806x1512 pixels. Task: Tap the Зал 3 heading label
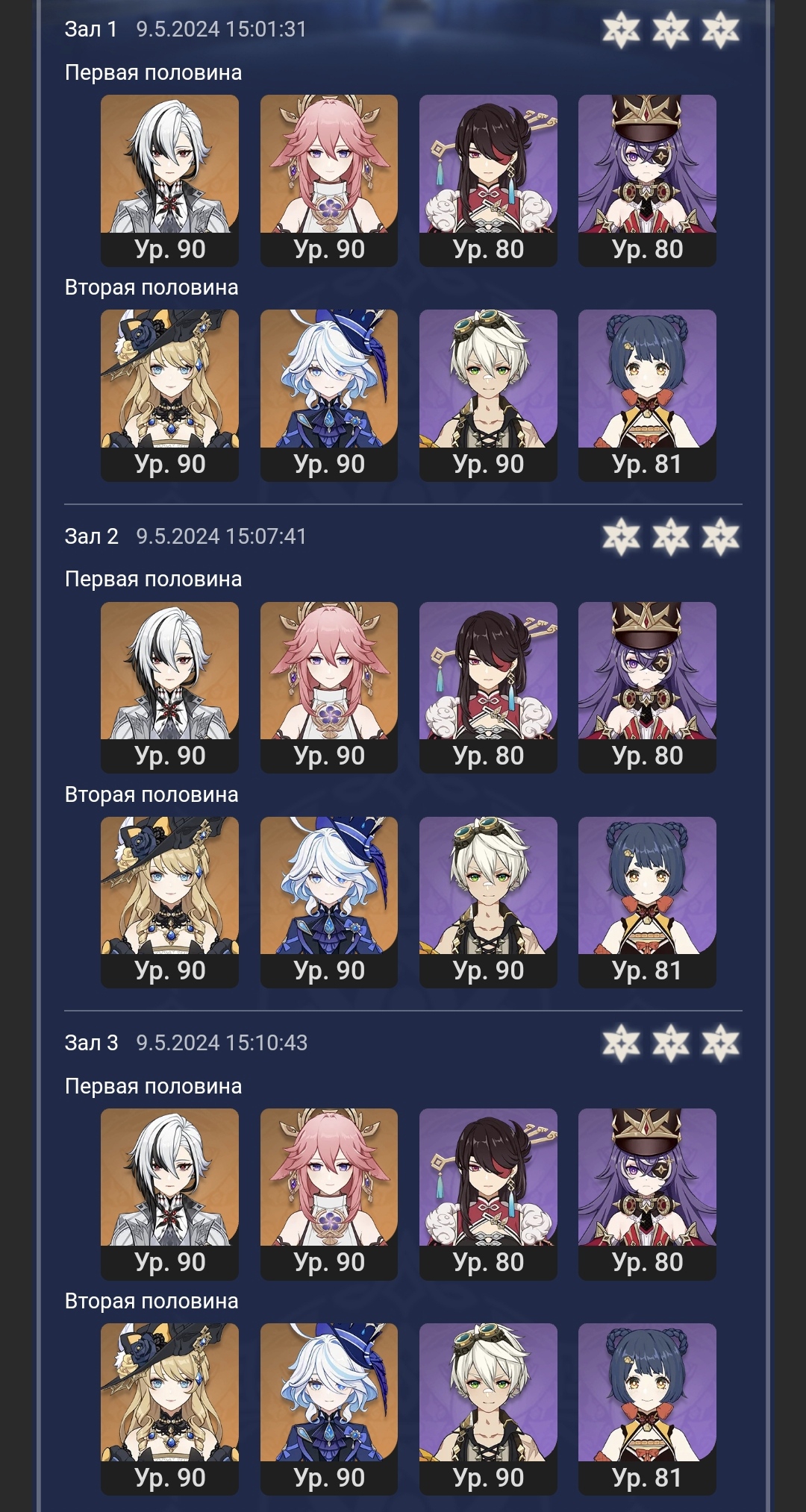(91, 1043)
